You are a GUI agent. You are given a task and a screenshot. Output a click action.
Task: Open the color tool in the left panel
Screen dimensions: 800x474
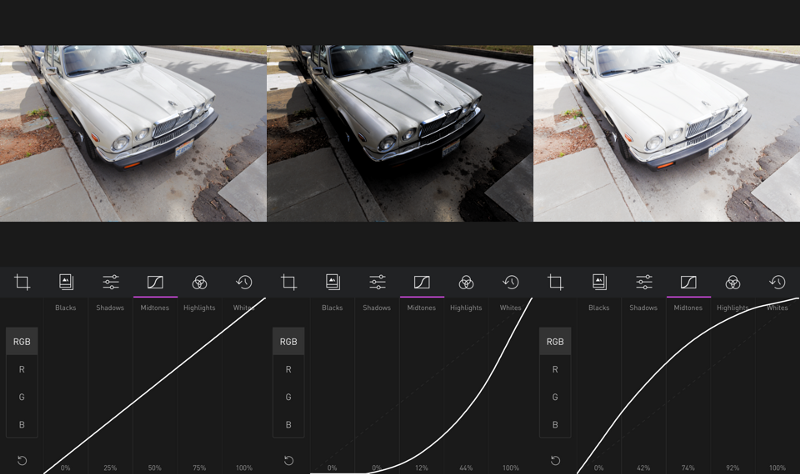click(x=199, y=283)
